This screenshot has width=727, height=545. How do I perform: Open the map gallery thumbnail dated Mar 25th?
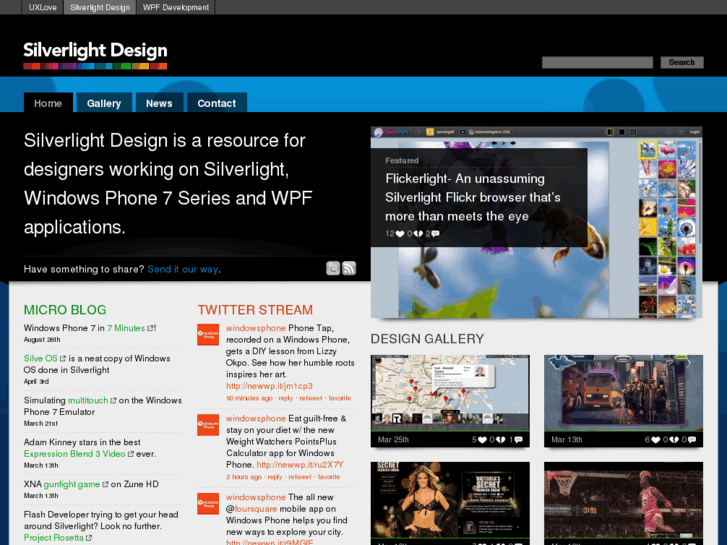(x=450, y=393)
